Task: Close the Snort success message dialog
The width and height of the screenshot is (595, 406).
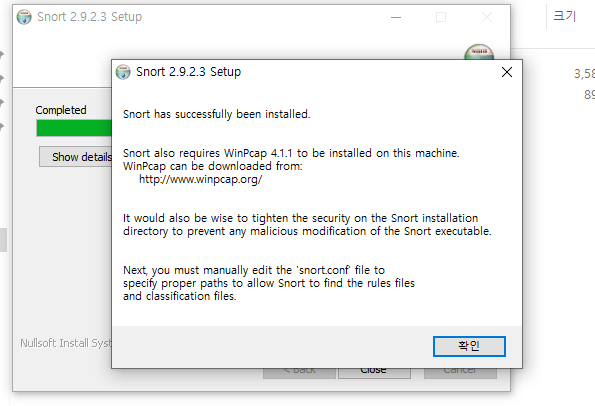Action: (x=507, y=72)
